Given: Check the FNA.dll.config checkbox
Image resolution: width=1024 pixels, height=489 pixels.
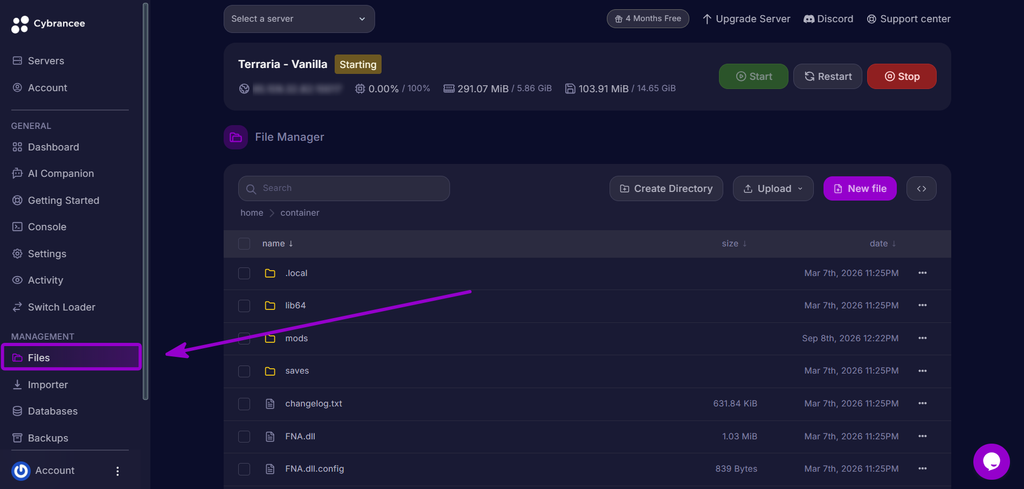Looking at the screenshot, I should point(244,469).
